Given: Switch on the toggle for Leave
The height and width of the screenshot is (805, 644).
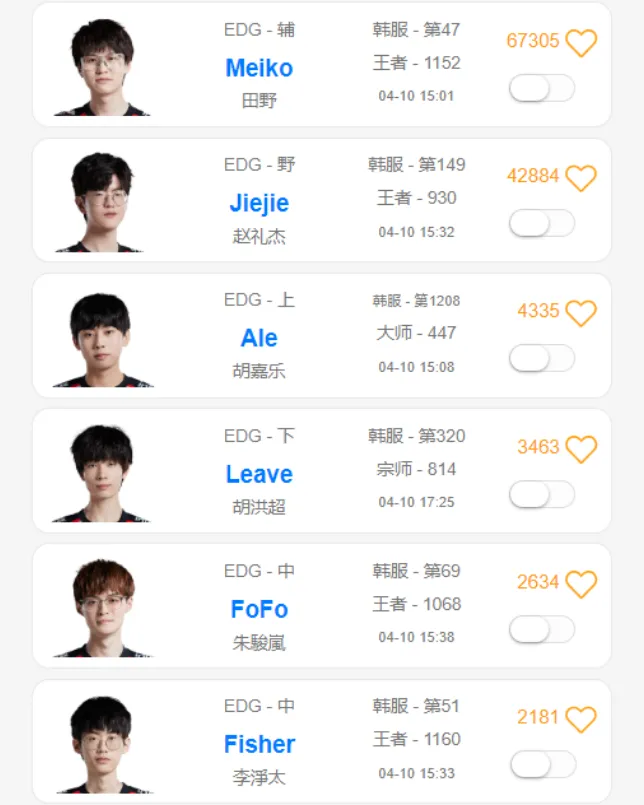Looking at the screenshot, I should pyautogui.click(x=541, y=494).
